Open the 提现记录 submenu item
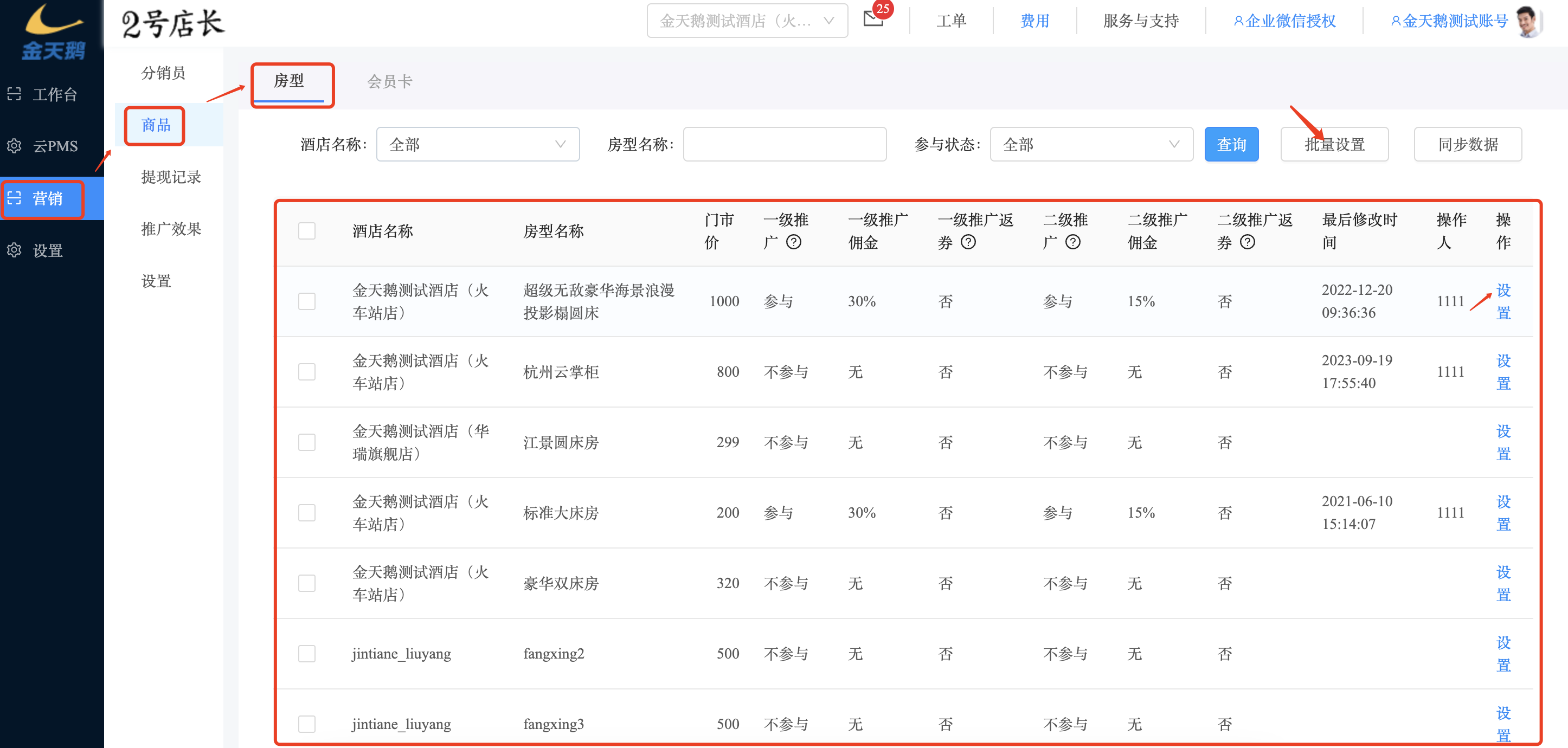1568x748 pixels. tap(171, 177)
